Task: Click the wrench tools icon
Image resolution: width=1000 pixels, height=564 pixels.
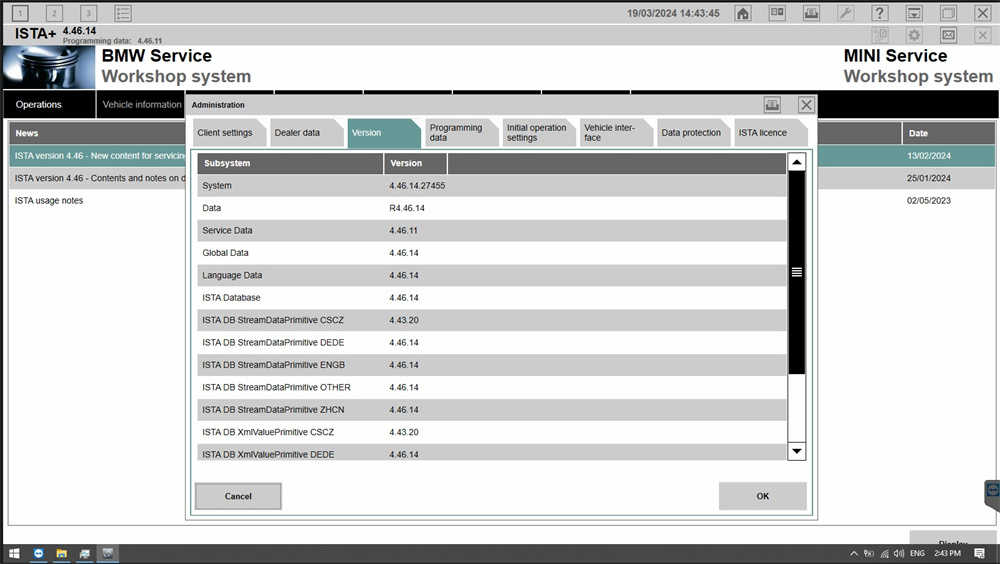Action: point(845,13)
